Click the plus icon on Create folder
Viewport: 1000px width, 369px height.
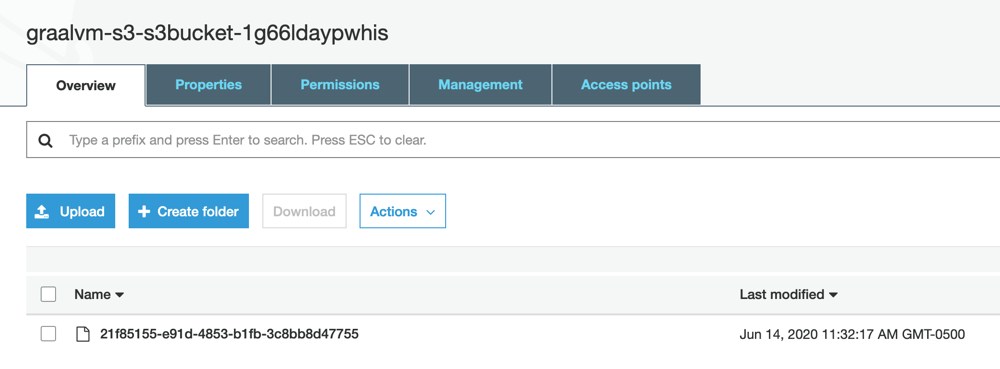(144, 212)
